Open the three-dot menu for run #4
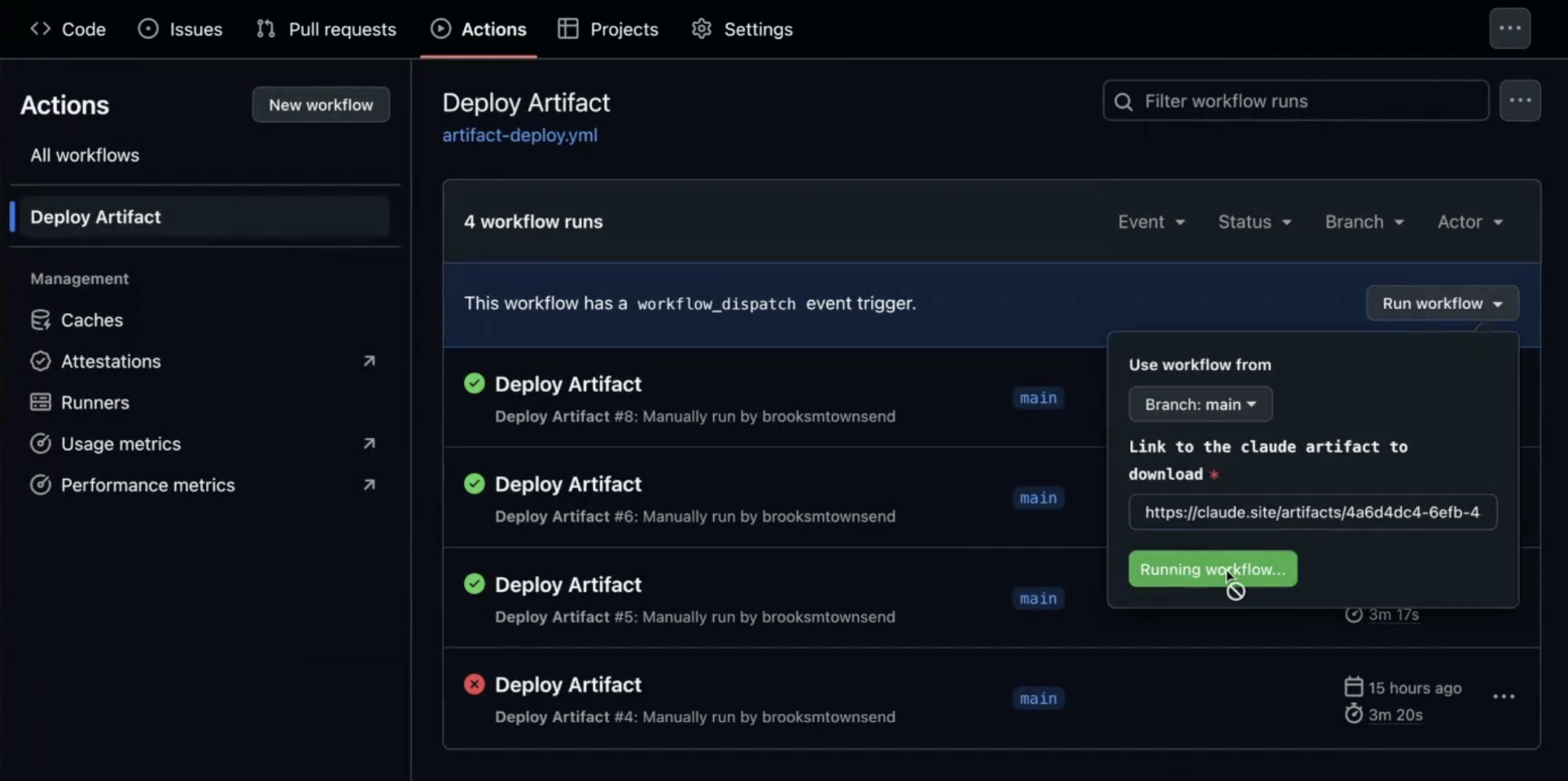Screen dimensions: 1568x781 click(x=1504, y=697)
